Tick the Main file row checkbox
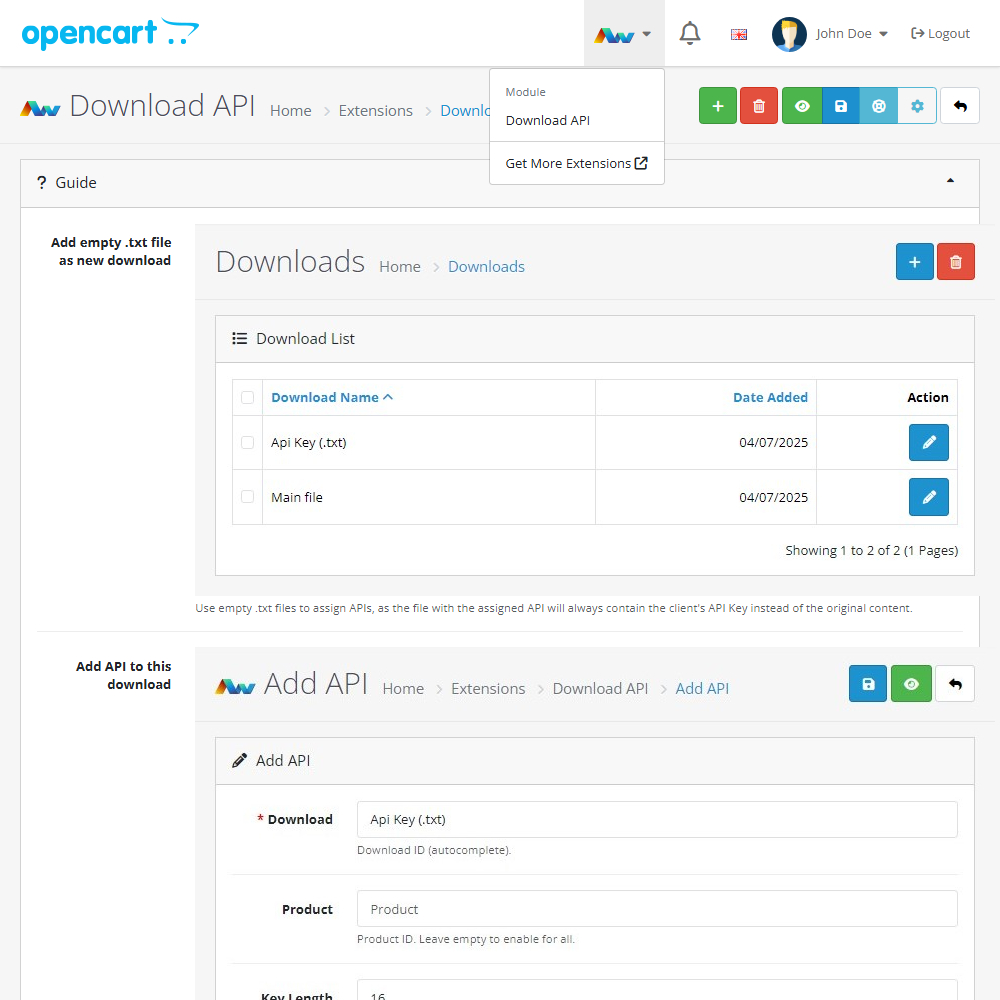Screen dimensions: 1000x1000 (247, 497)
